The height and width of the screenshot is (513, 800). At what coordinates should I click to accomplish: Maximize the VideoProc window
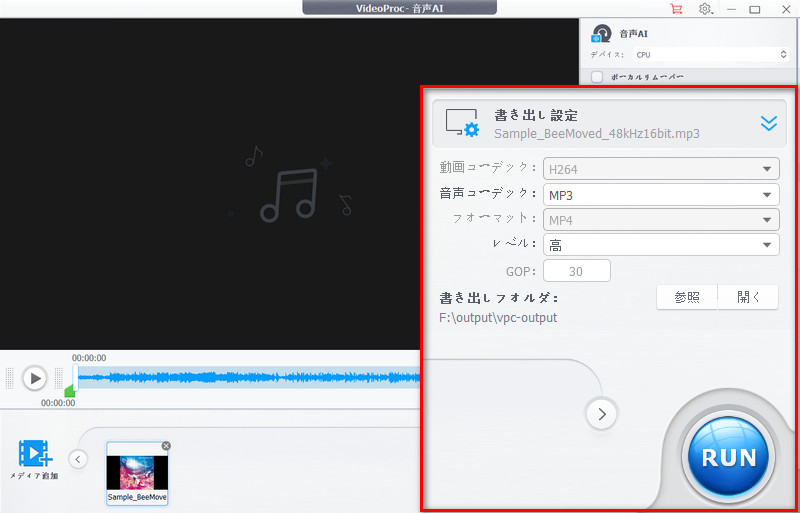(x=755, y=9)
